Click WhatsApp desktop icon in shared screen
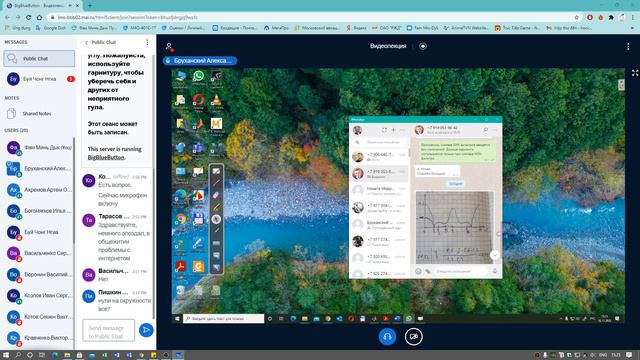640x360 pixels. click(198, 76)
